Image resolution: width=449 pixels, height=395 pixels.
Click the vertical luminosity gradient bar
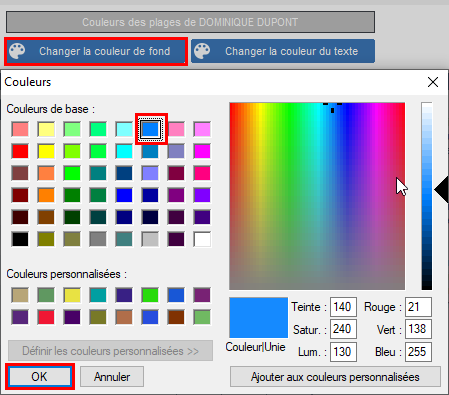pos(427,196)
